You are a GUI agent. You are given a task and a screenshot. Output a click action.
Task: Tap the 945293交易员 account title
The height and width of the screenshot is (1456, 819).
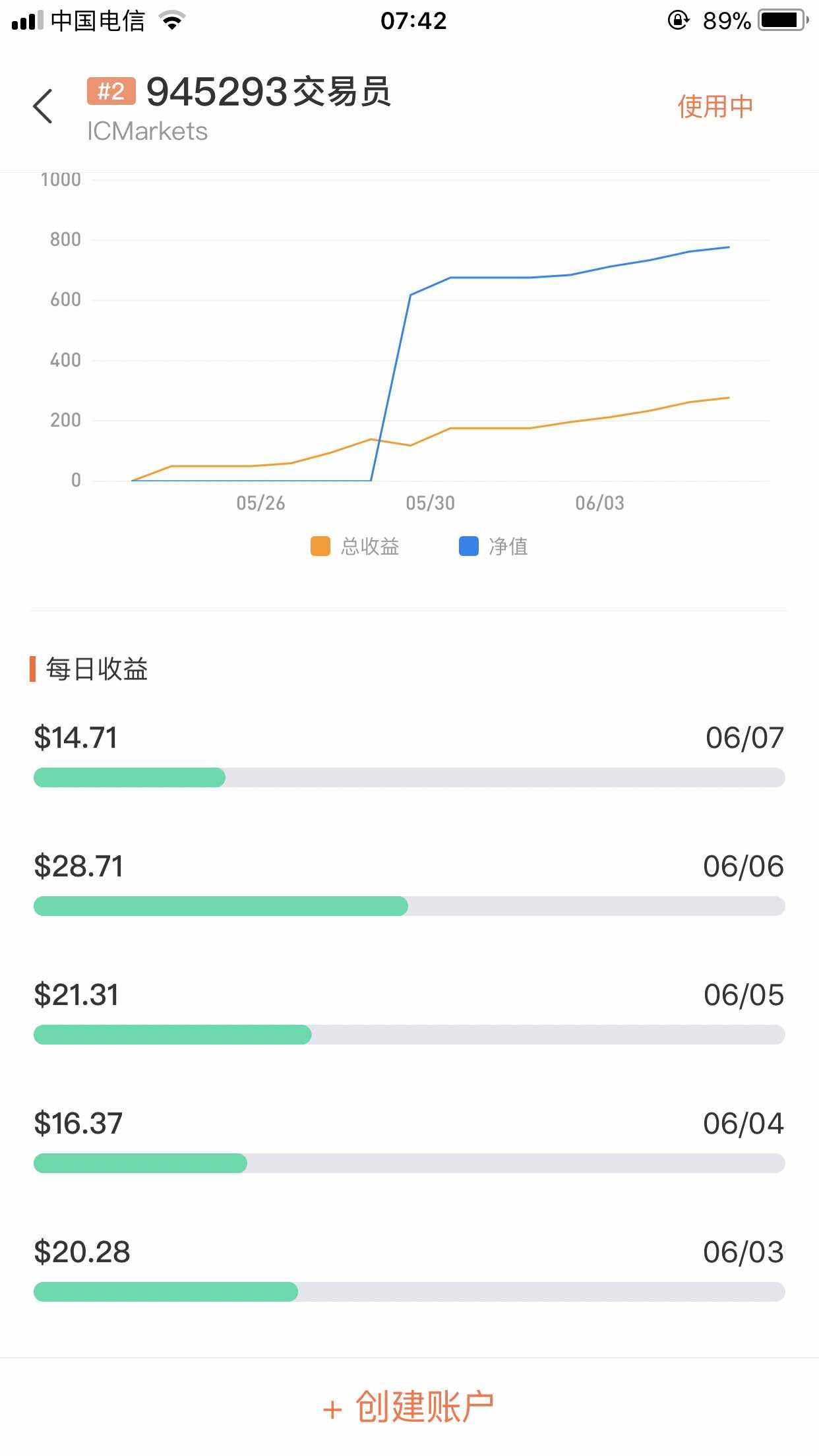coord(268,91)
